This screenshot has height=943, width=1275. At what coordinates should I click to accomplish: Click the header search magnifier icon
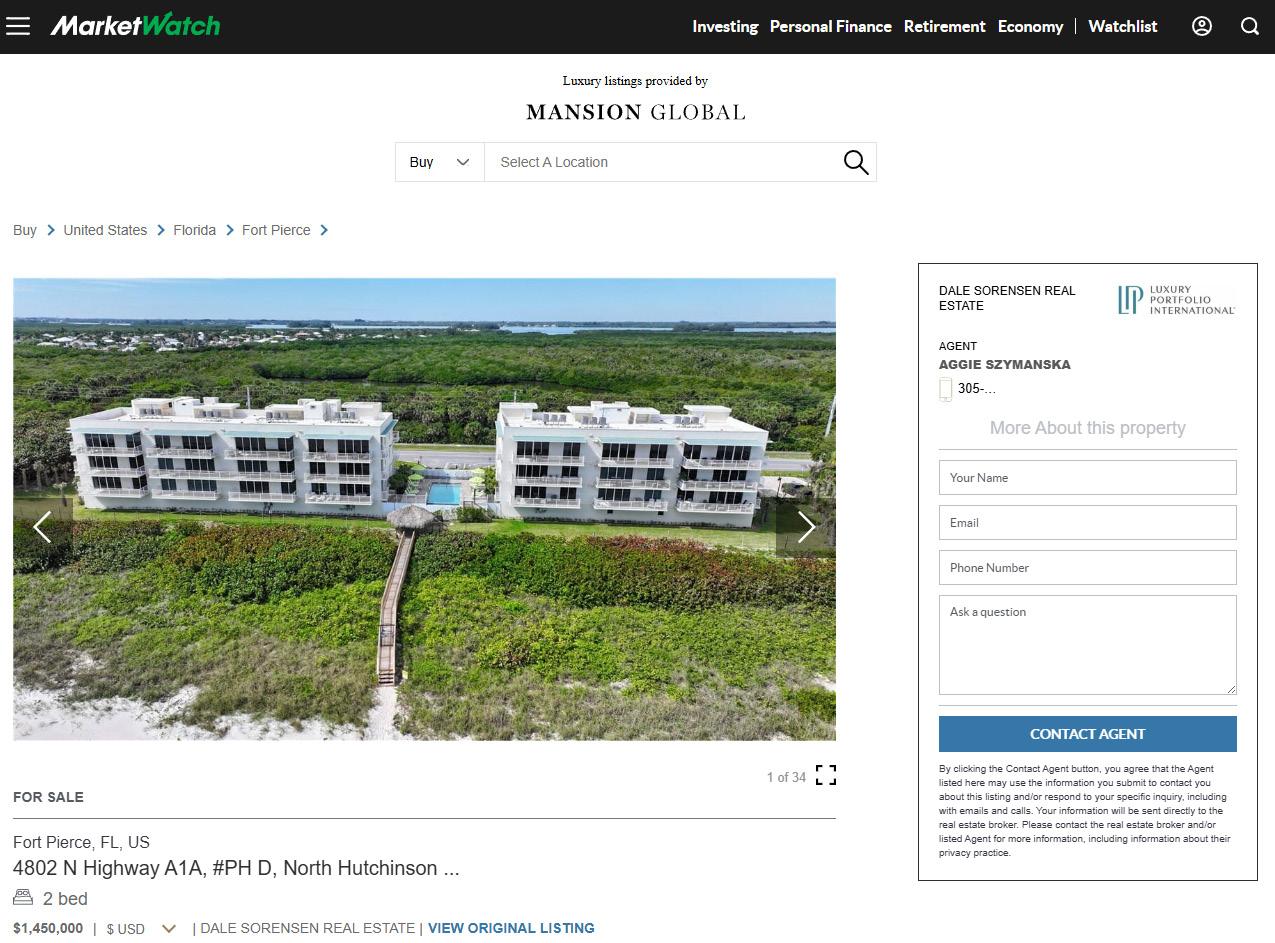[1250, 26]
